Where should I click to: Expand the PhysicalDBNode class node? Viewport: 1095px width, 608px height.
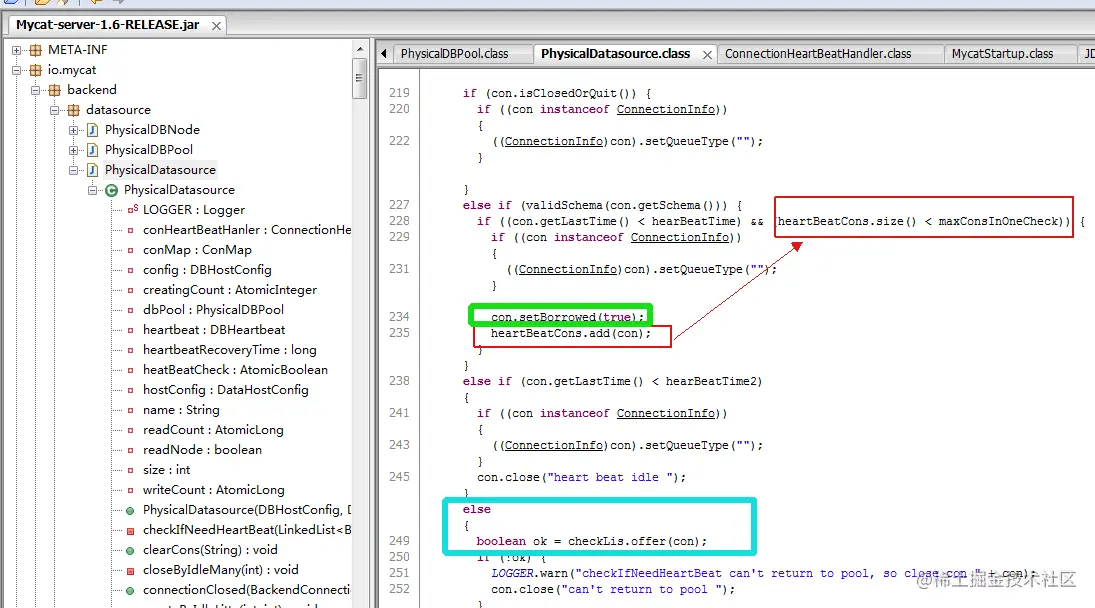(73, 131)
